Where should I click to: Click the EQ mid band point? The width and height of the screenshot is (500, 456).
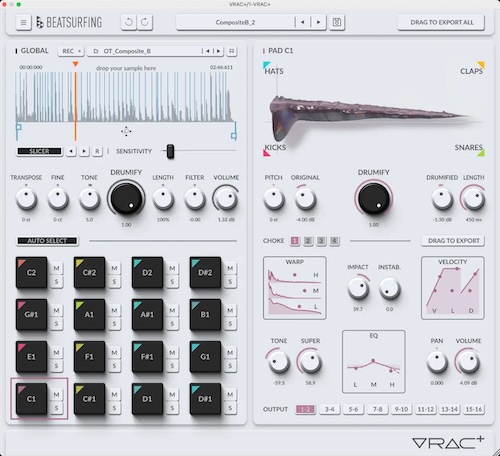click(x=373, y=361)
